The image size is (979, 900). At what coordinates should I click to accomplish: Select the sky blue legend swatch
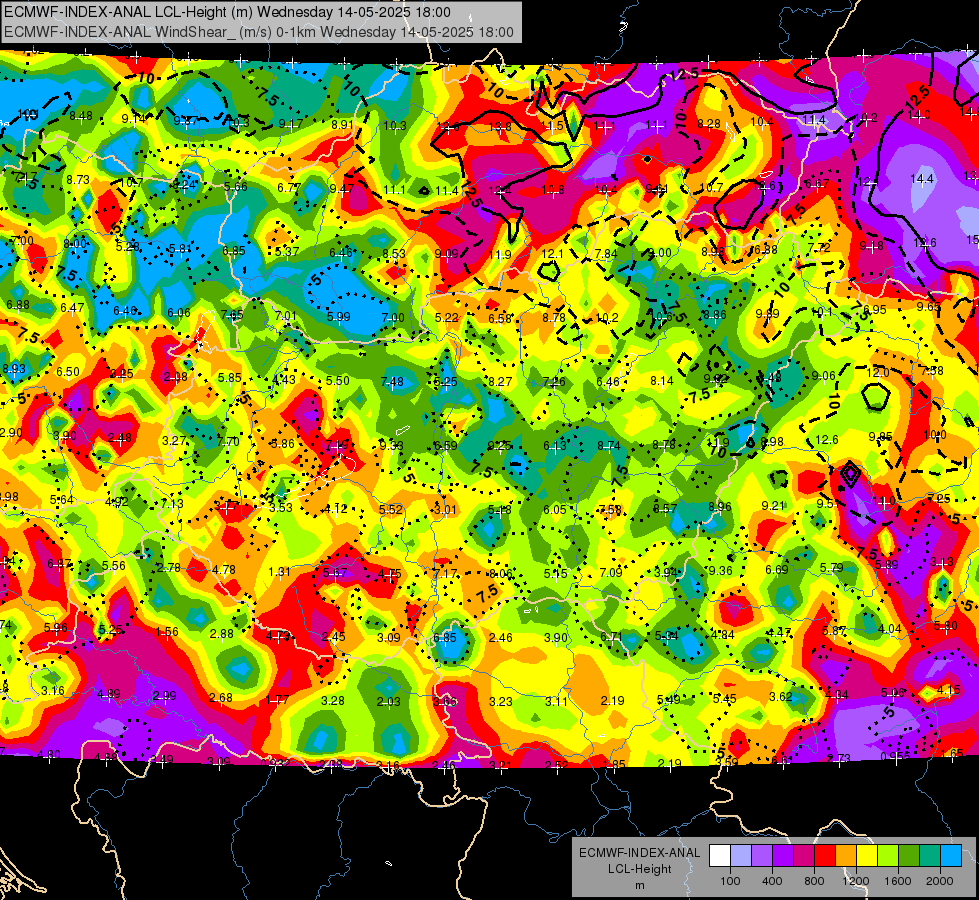pyautogui.click(x=951, y=856)
